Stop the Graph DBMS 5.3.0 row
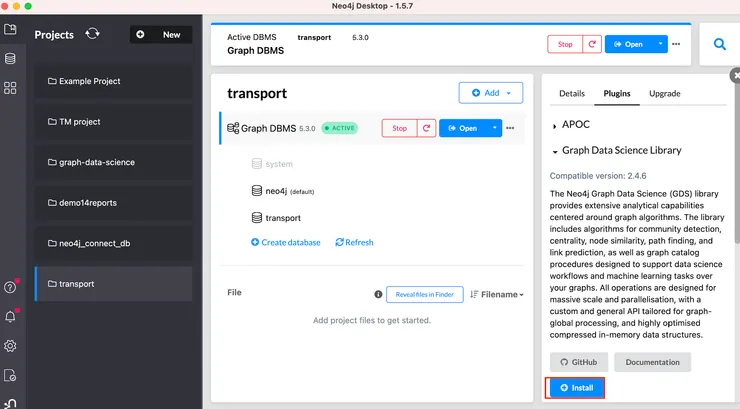This screenshot has width=740, height=409. tap(399, 128)
